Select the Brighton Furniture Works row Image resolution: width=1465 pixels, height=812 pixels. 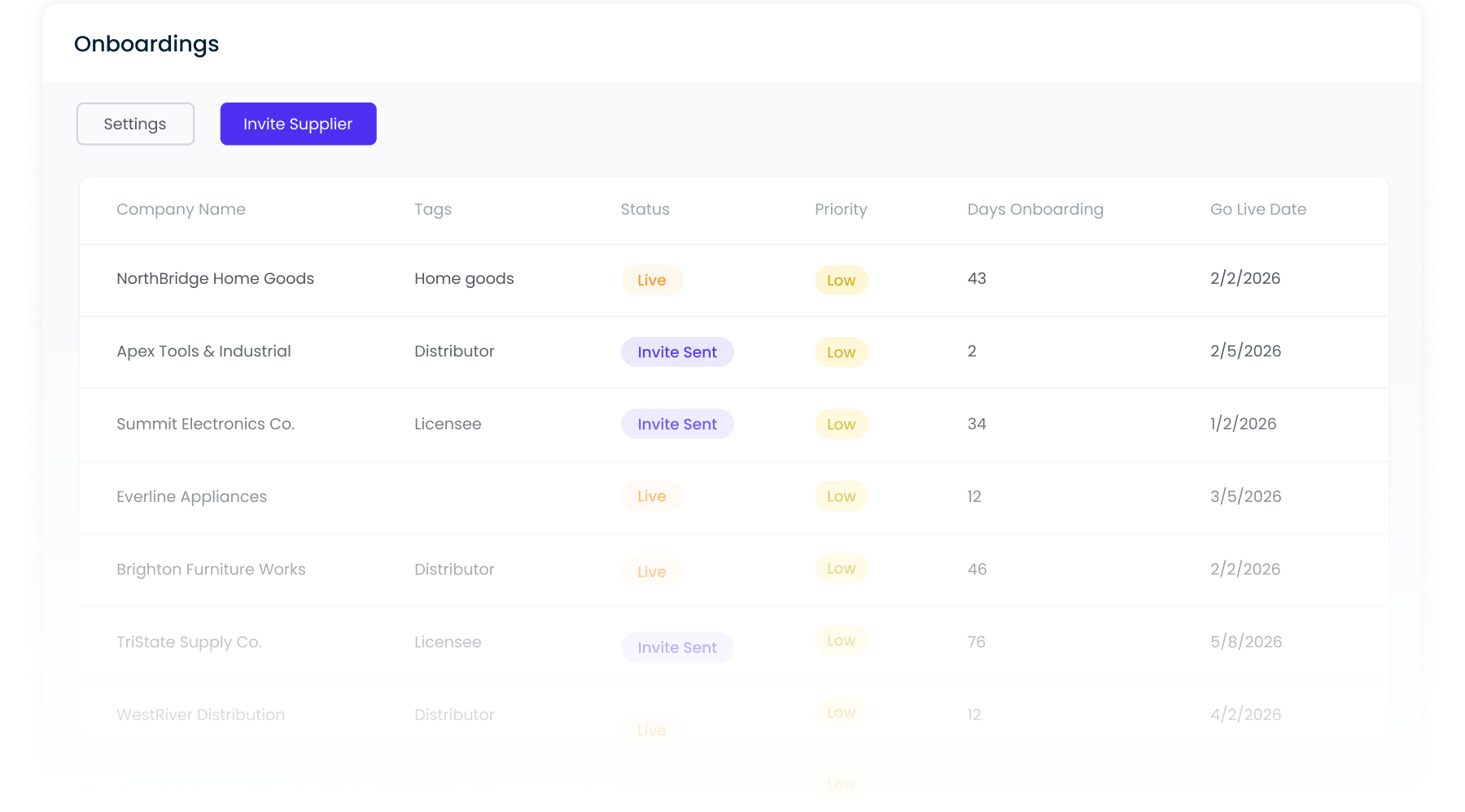click(211, 570)
